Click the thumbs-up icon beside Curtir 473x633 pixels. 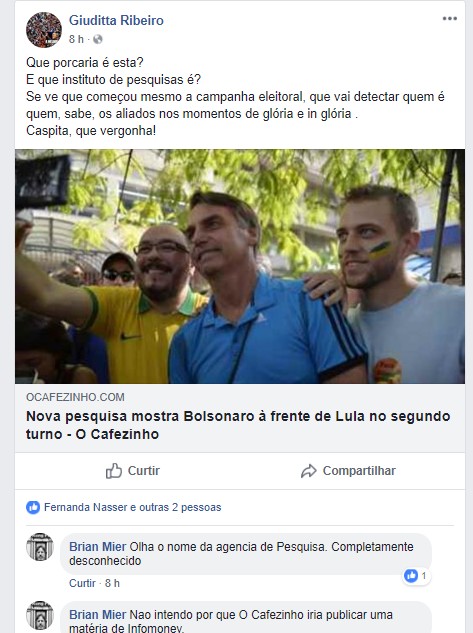pyautogui.click(x=114, y=471)
